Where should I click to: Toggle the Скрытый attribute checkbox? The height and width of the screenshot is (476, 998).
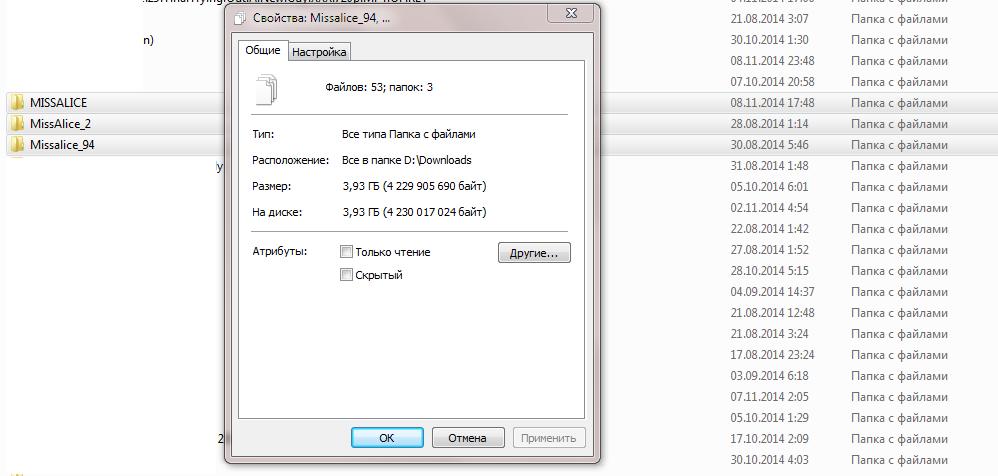coord(346,275)
